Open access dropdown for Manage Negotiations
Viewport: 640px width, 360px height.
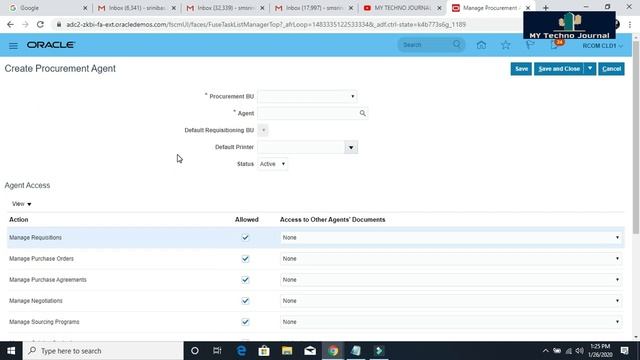click(451, 301)
